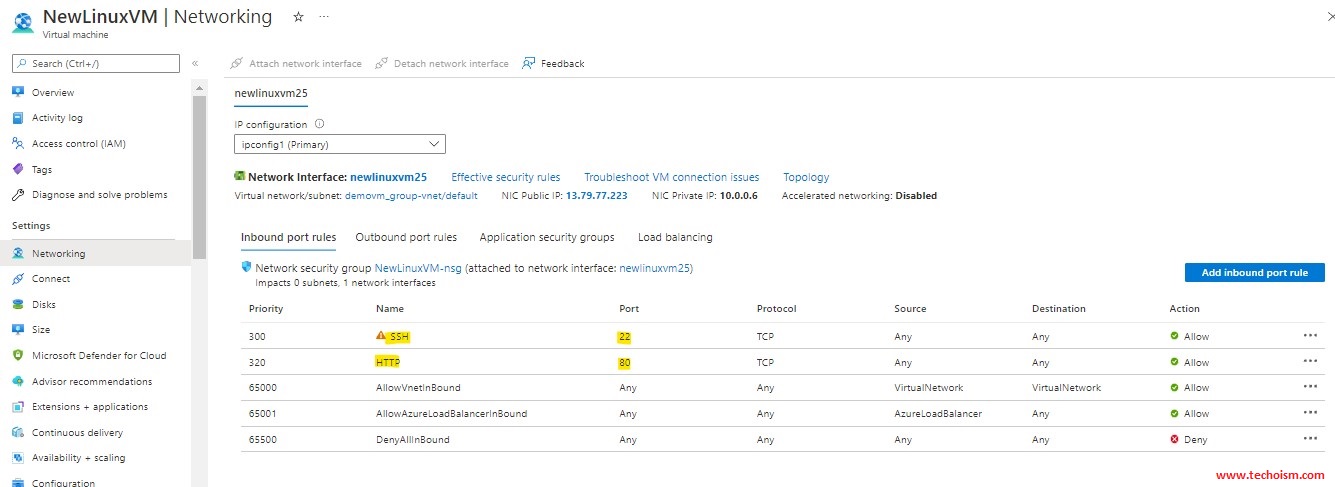Click Add inbound port rule button
Image resolution: width=1335 pixels, height=487 pixels.
[x=1255, y=272]
